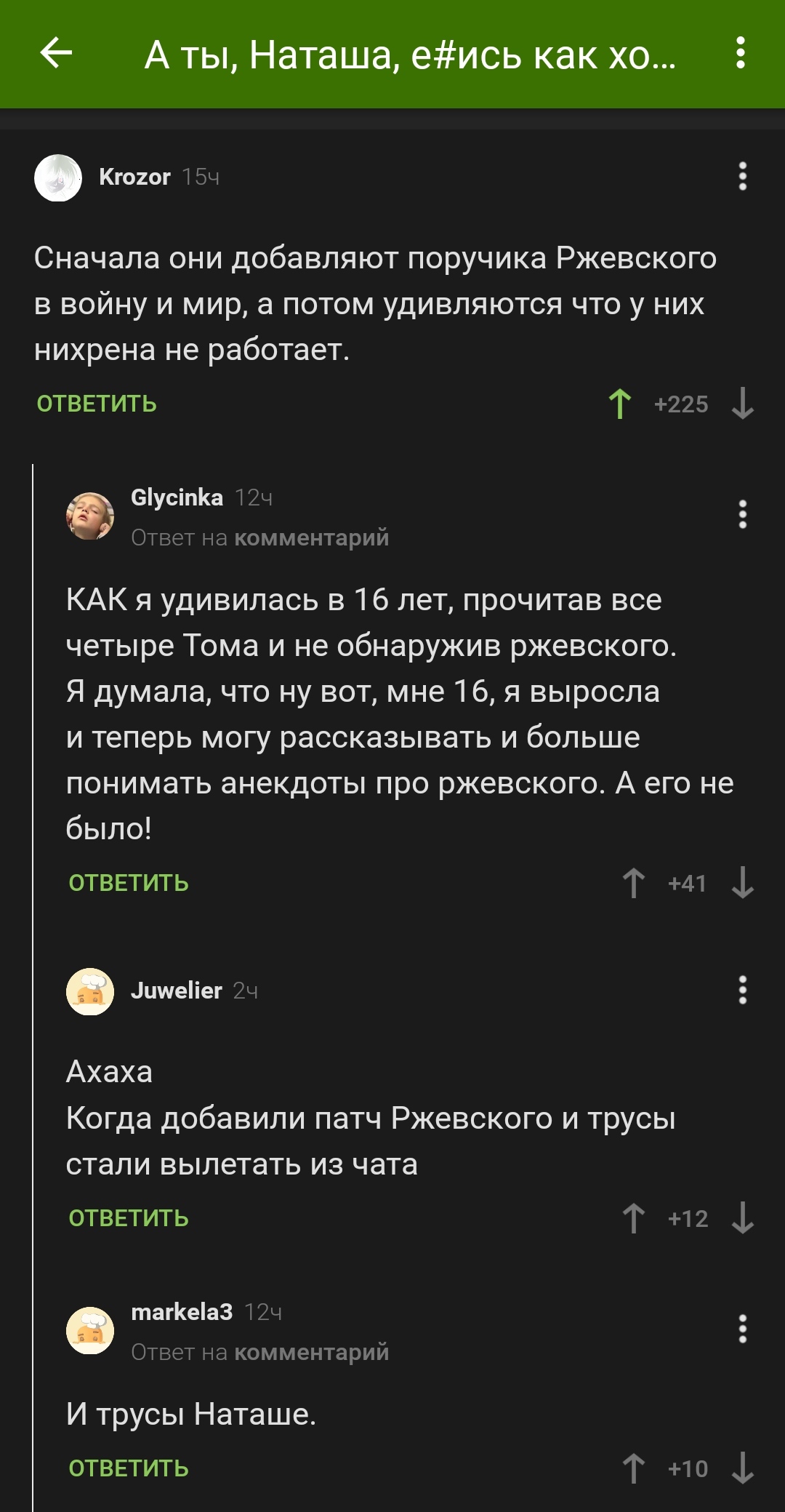Open the Glycinka username link
Viewport: 785px width, 1512px height.
[x=177, y=497]
